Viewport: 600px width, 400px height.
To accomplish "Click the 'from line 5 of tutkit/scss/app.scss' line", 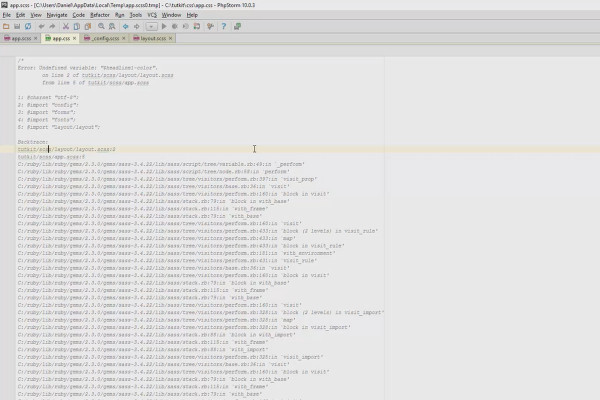I will tap(95, 83).
